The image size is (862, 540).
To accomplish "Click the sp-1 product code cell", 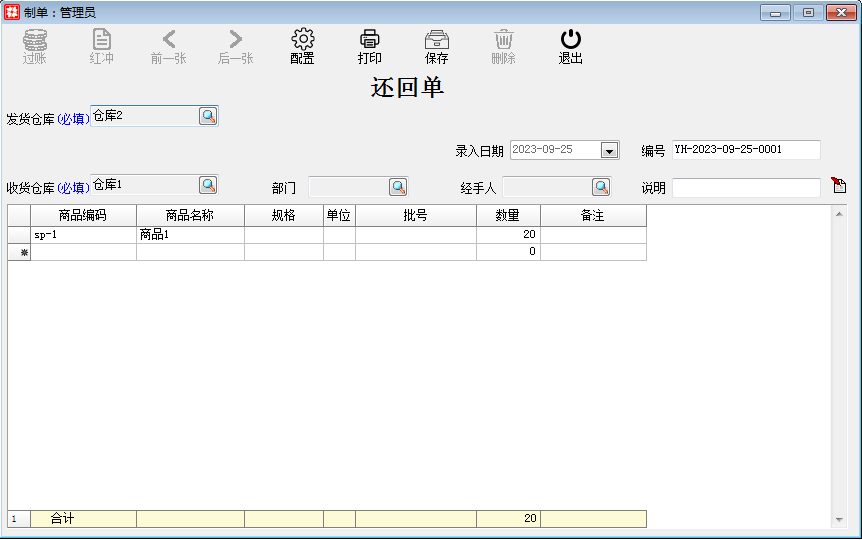I will click(83, 235).
